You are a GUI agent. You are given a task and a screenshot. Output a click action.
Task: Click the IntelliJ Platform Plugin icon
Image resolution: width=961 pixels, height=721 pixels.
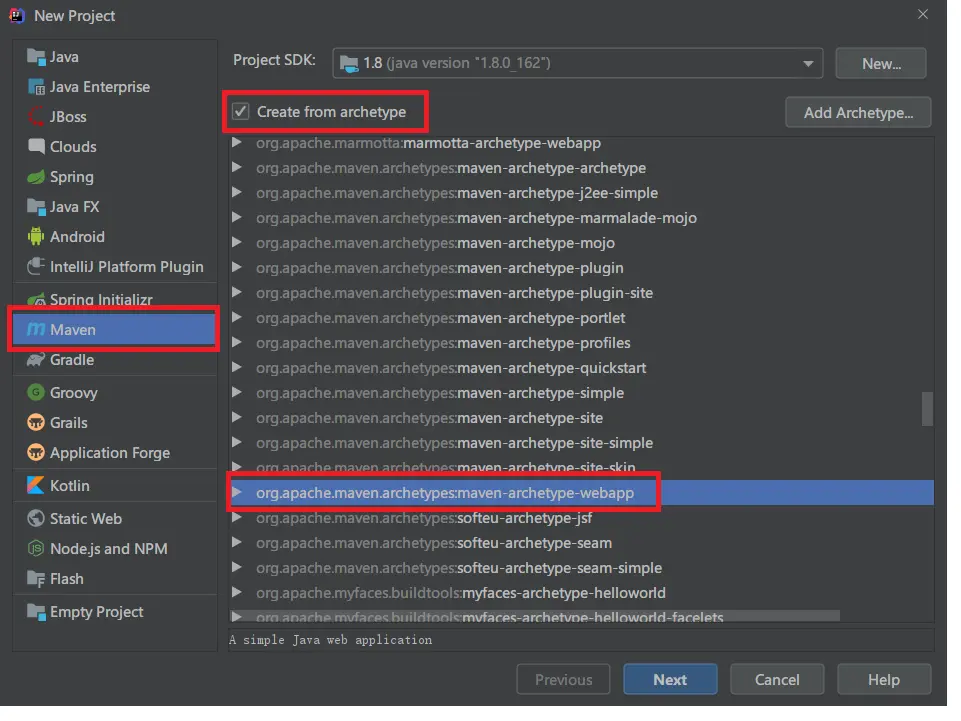[36, 268]
